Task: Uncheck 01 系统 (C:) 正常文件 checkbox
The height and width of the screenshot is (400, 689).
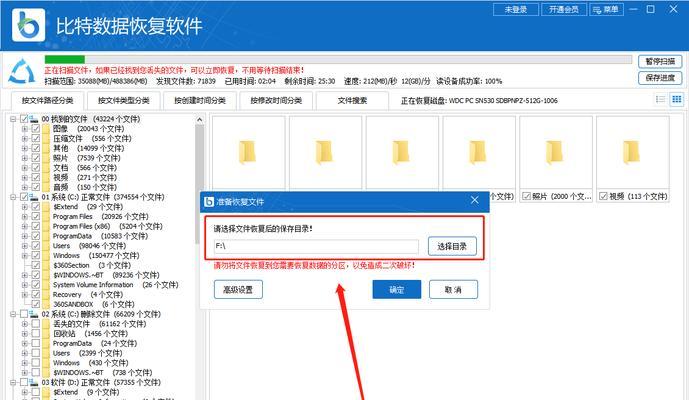Action: point(24,197)
